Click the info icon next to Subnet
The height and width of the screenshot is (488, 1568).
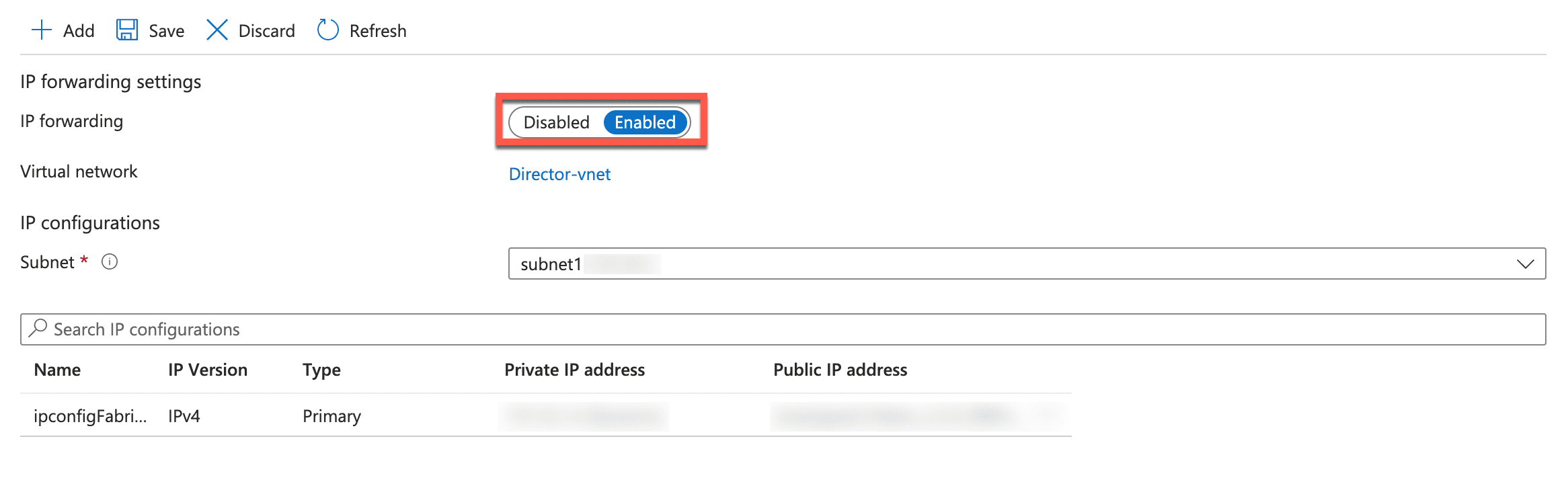110,262
